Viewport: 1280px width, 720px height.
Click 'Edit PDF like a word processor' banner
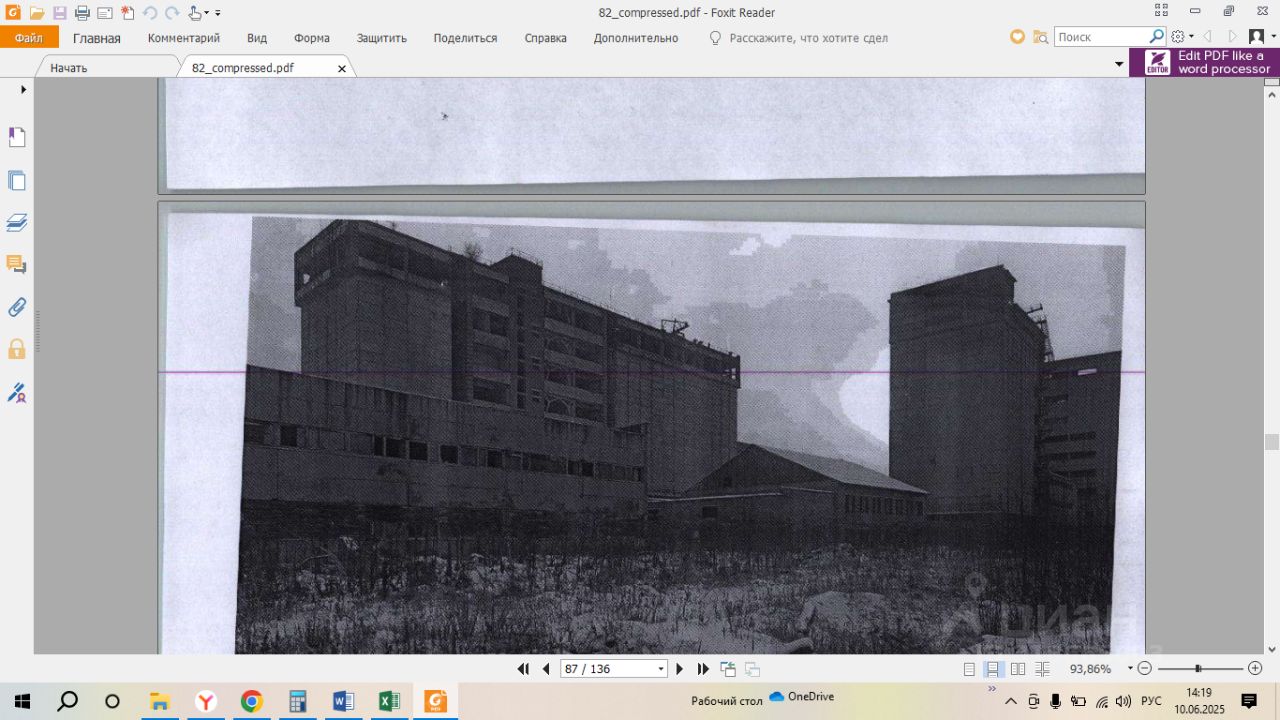point(1205,62)
